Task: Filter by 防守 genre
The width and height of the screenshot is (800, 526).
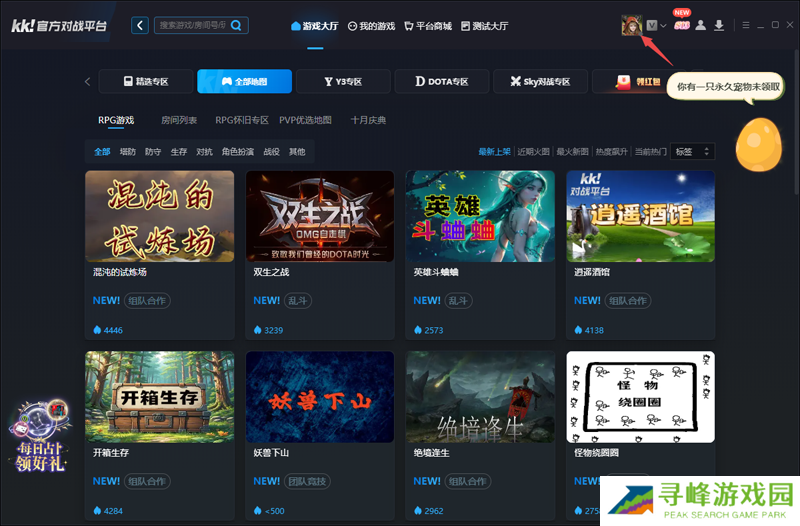Action: [153, 152]
